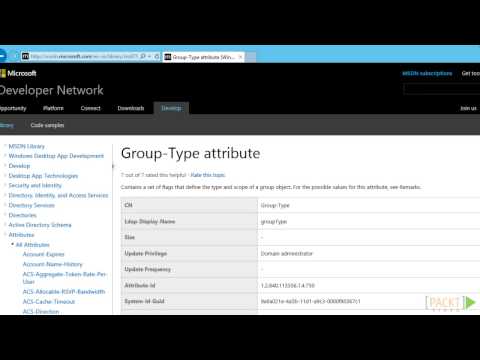The image size is (480, 360).
Task: Expand arrow beside Active Directory Schema
Action: tap(5, 225)
